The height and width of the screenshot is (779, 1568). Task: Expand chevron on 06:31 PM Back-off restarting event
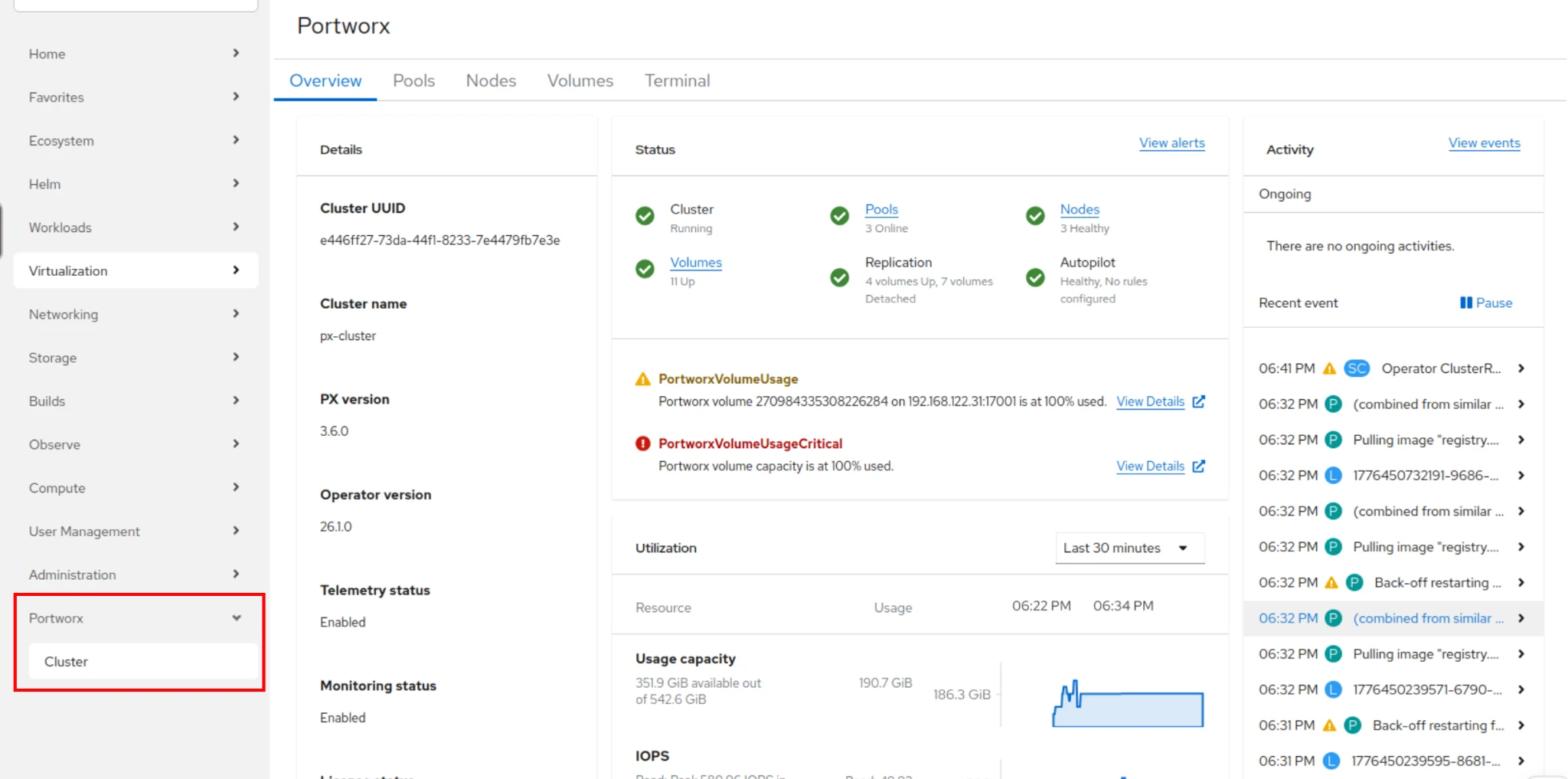[x=1521, y=725]
